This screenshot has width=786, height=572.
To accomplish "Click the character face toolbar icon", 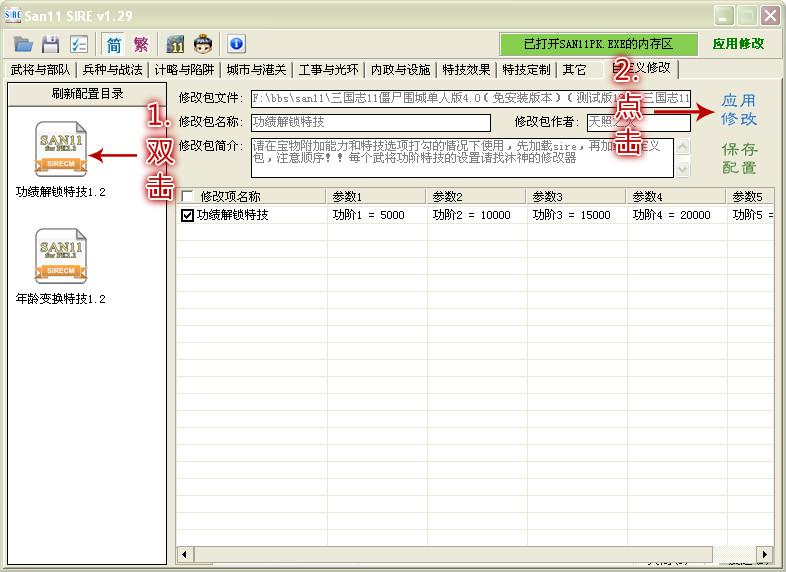I will point(203,44).
